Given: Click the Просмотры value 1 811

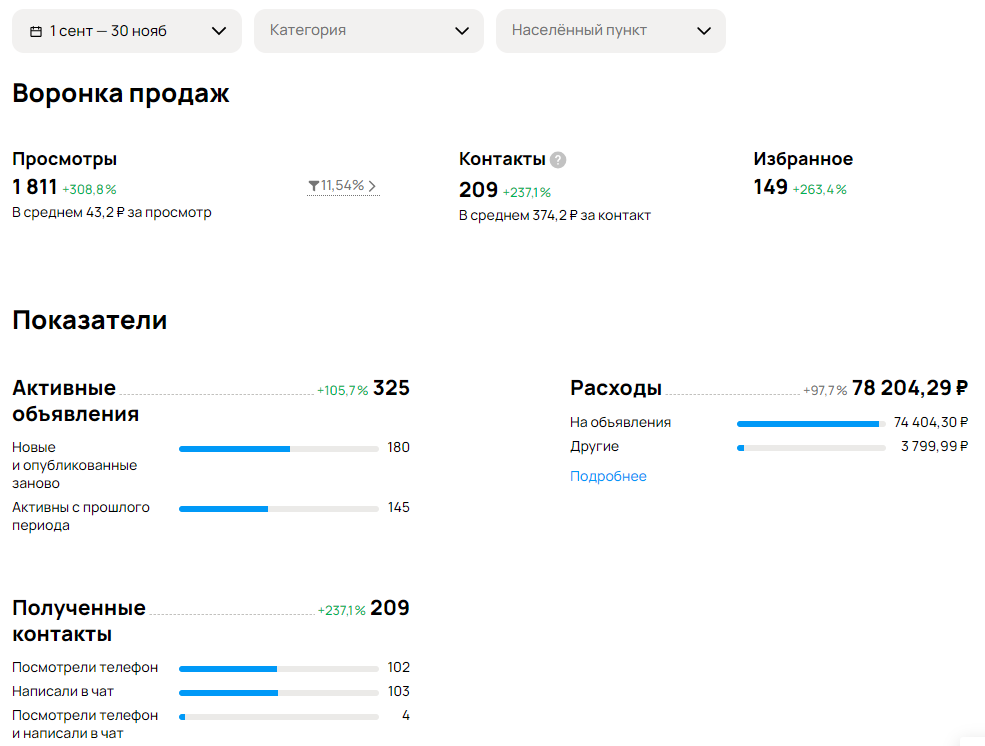Looking at the screenshot, I should 35,187.
